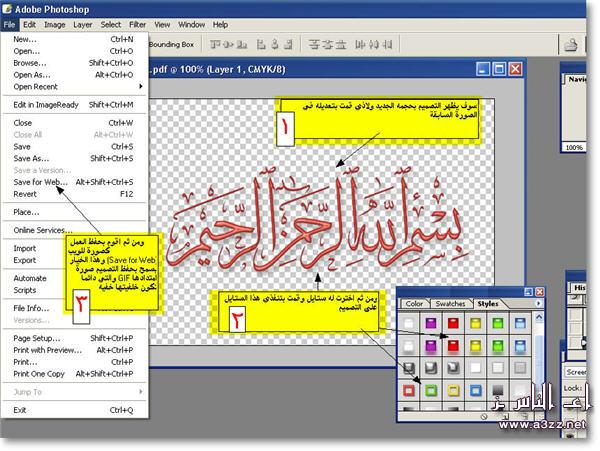Apply the yellow outlined square style
The height and width of the screenshot is (451, 600).
pyautogui.click(x=453, y=391)
